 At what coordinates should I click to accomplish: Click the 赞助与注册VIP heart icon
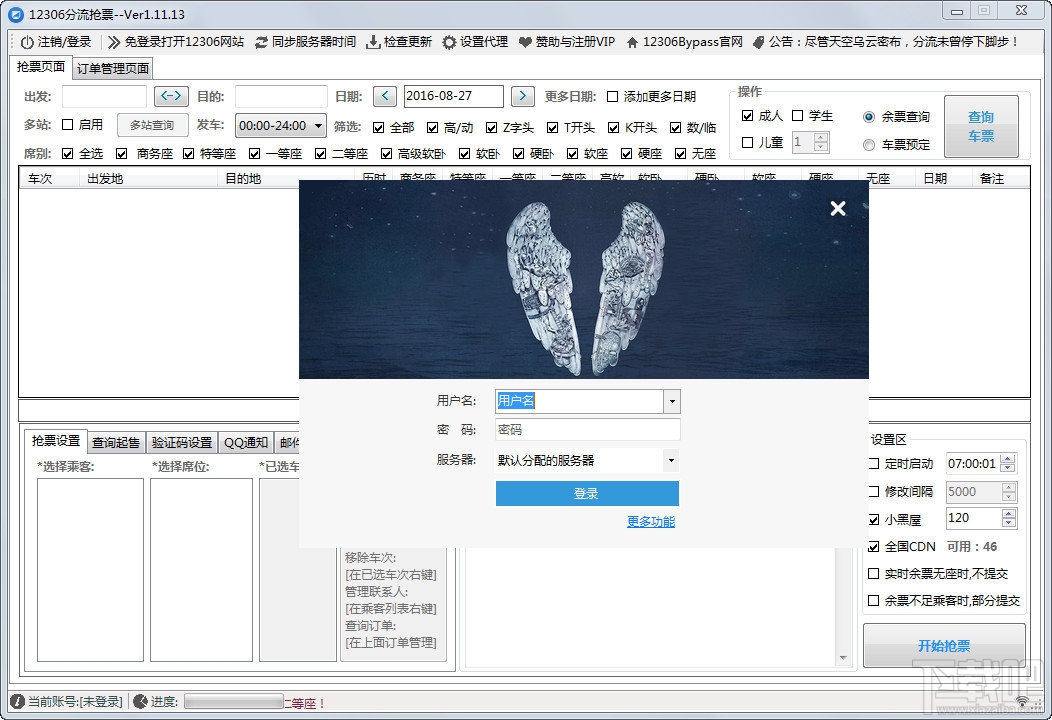tap(524, 43)
